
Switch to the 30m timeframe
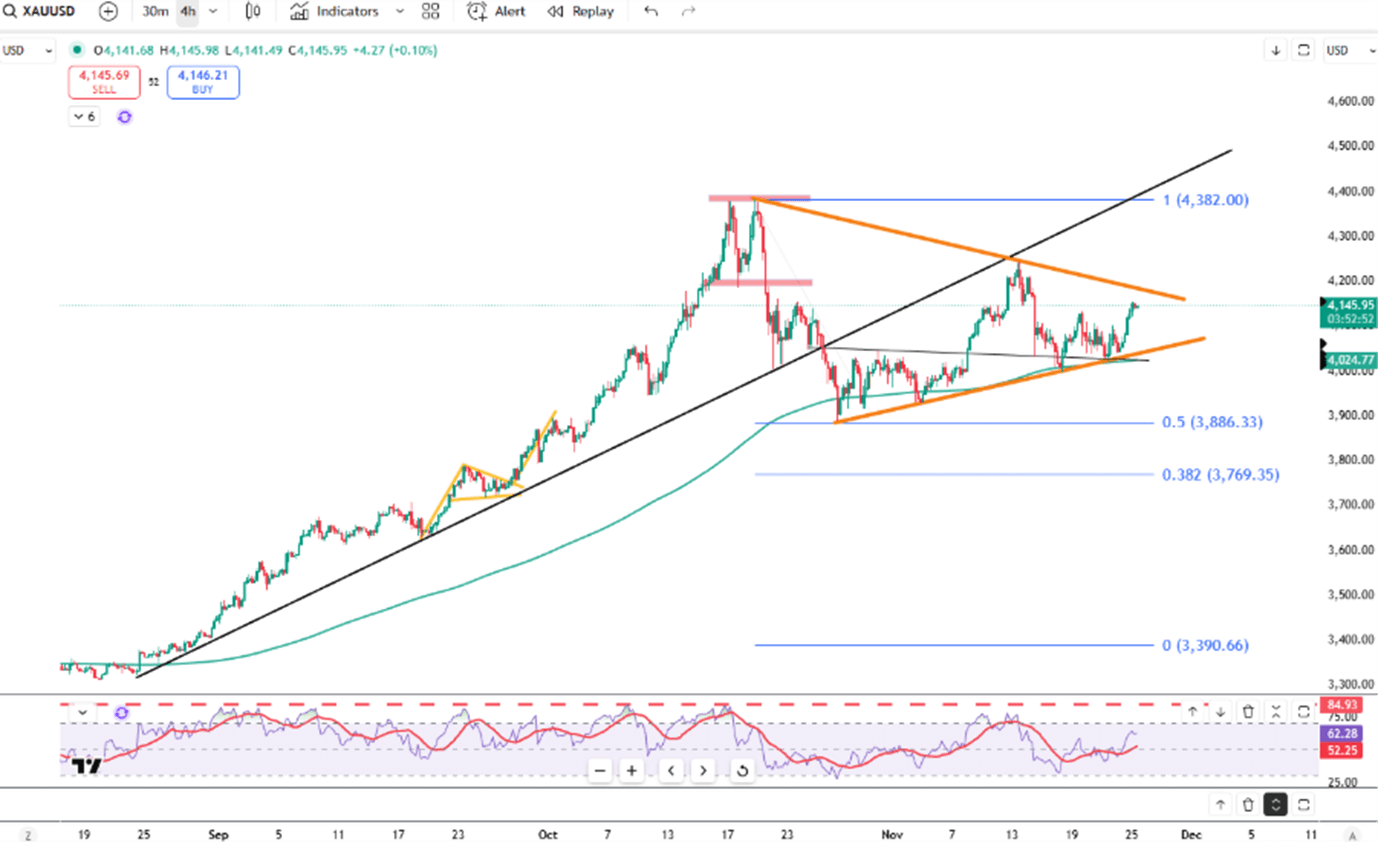point(155,12)
